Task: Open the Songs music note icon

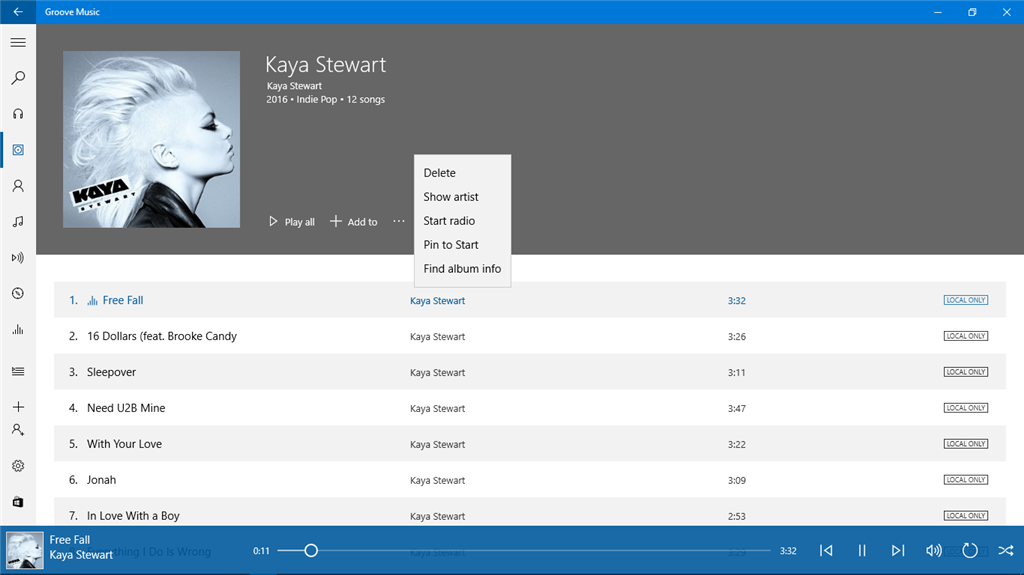Action: pos(18,222)
